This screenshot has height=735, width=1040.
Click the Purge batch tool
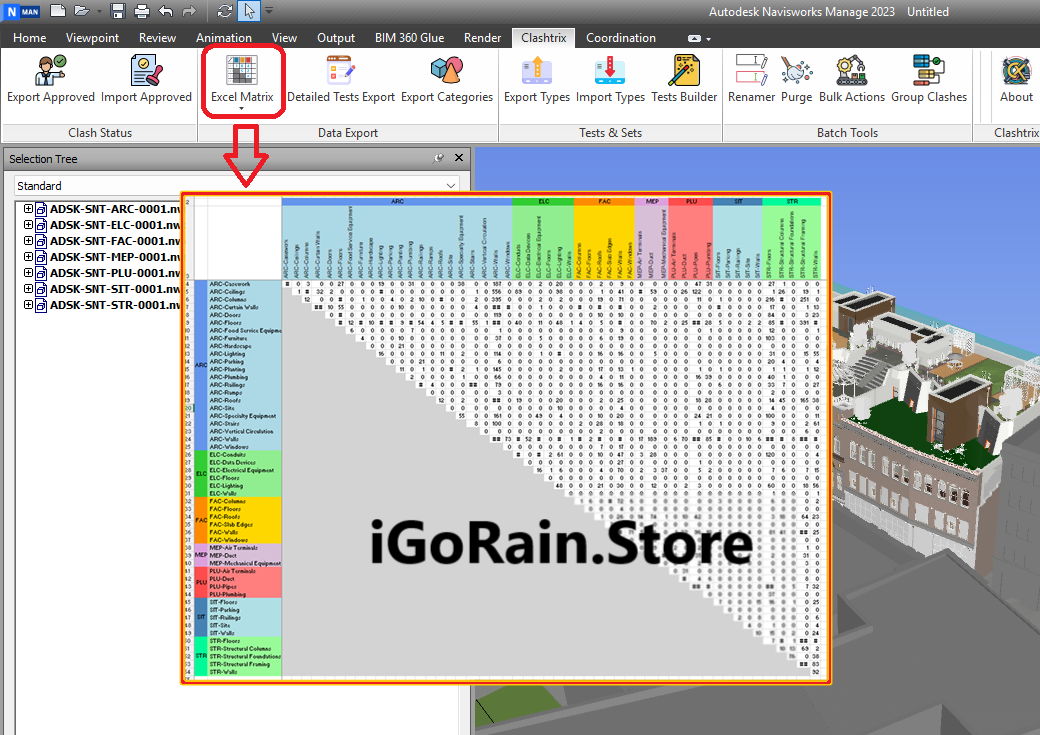pyautogui.click(x=796, y=78)
